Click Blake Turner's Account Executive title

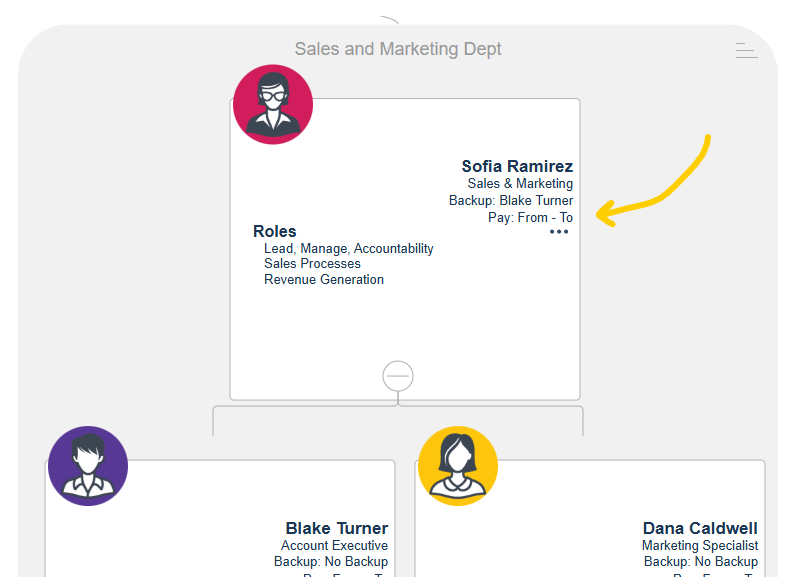pyautogui.click(x=334, y=546)
